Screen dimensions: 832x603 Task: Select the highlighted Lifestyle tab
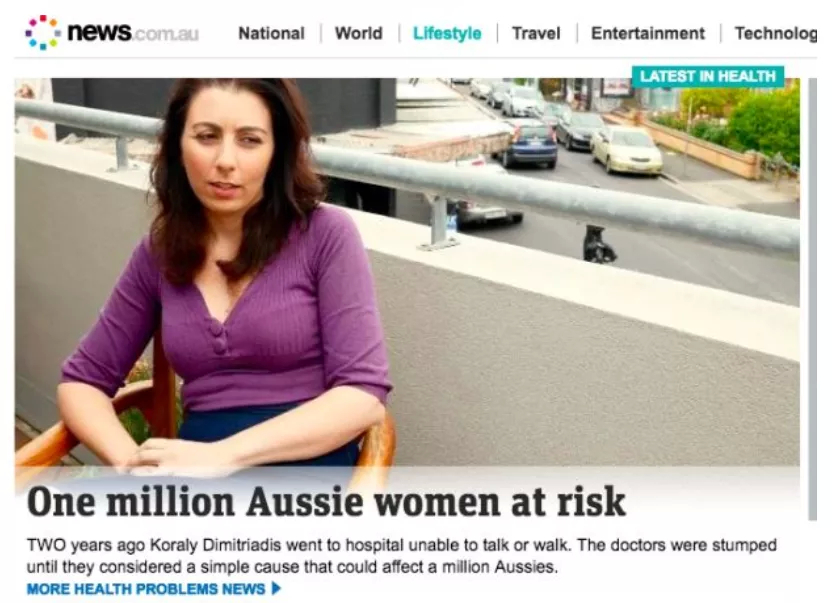point(447,33)
